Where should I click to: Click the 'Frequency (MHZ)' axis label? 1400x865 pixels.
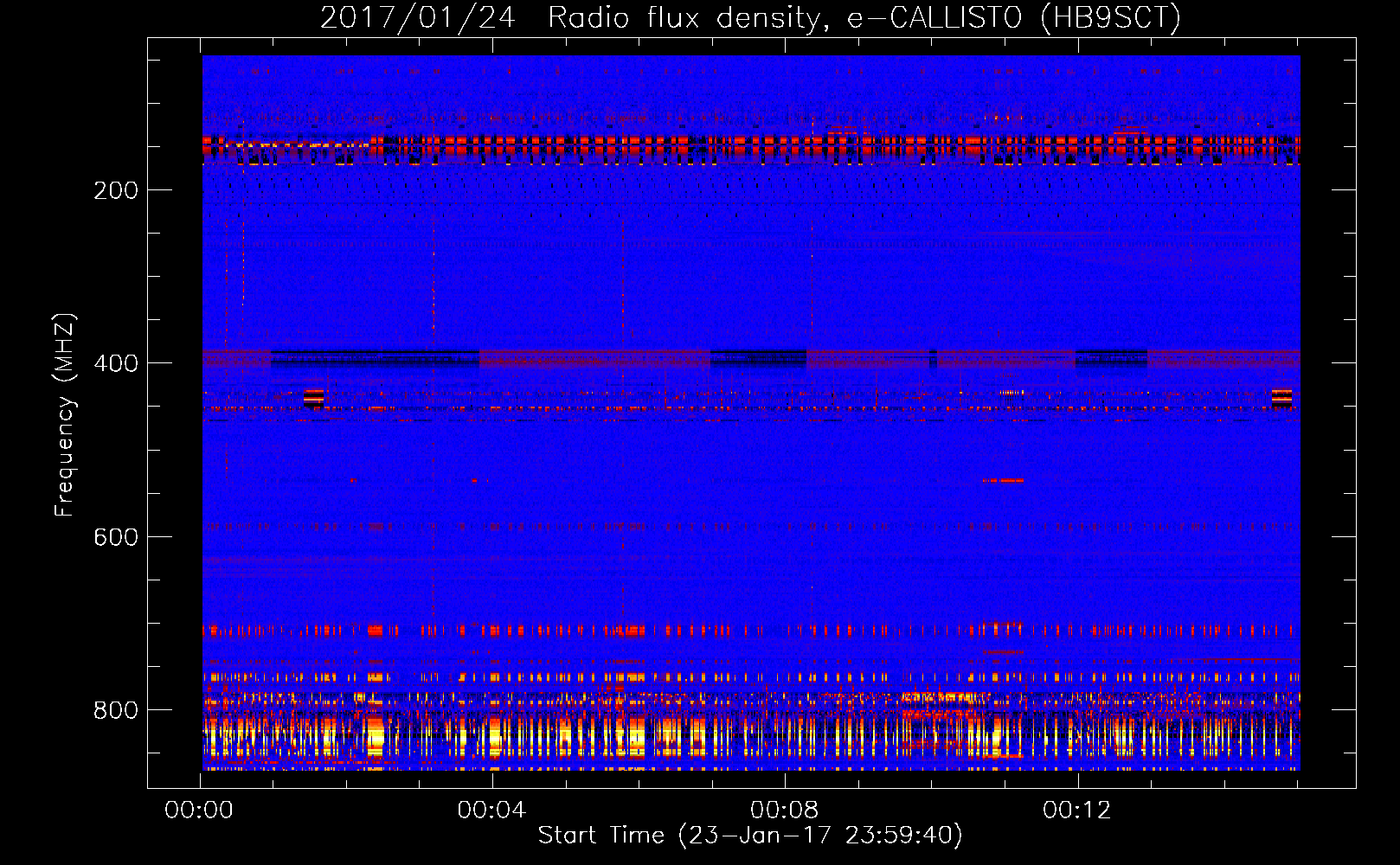[65, 414]
